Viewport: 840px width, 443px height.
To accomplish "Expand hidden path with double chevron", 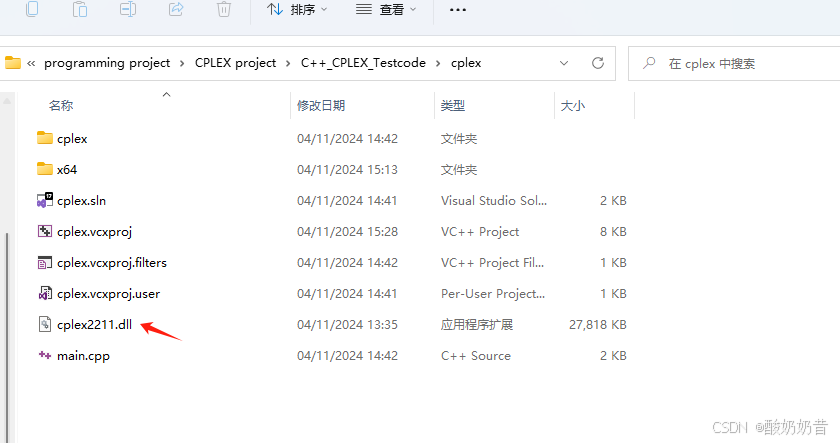I will tap(31, 63).
